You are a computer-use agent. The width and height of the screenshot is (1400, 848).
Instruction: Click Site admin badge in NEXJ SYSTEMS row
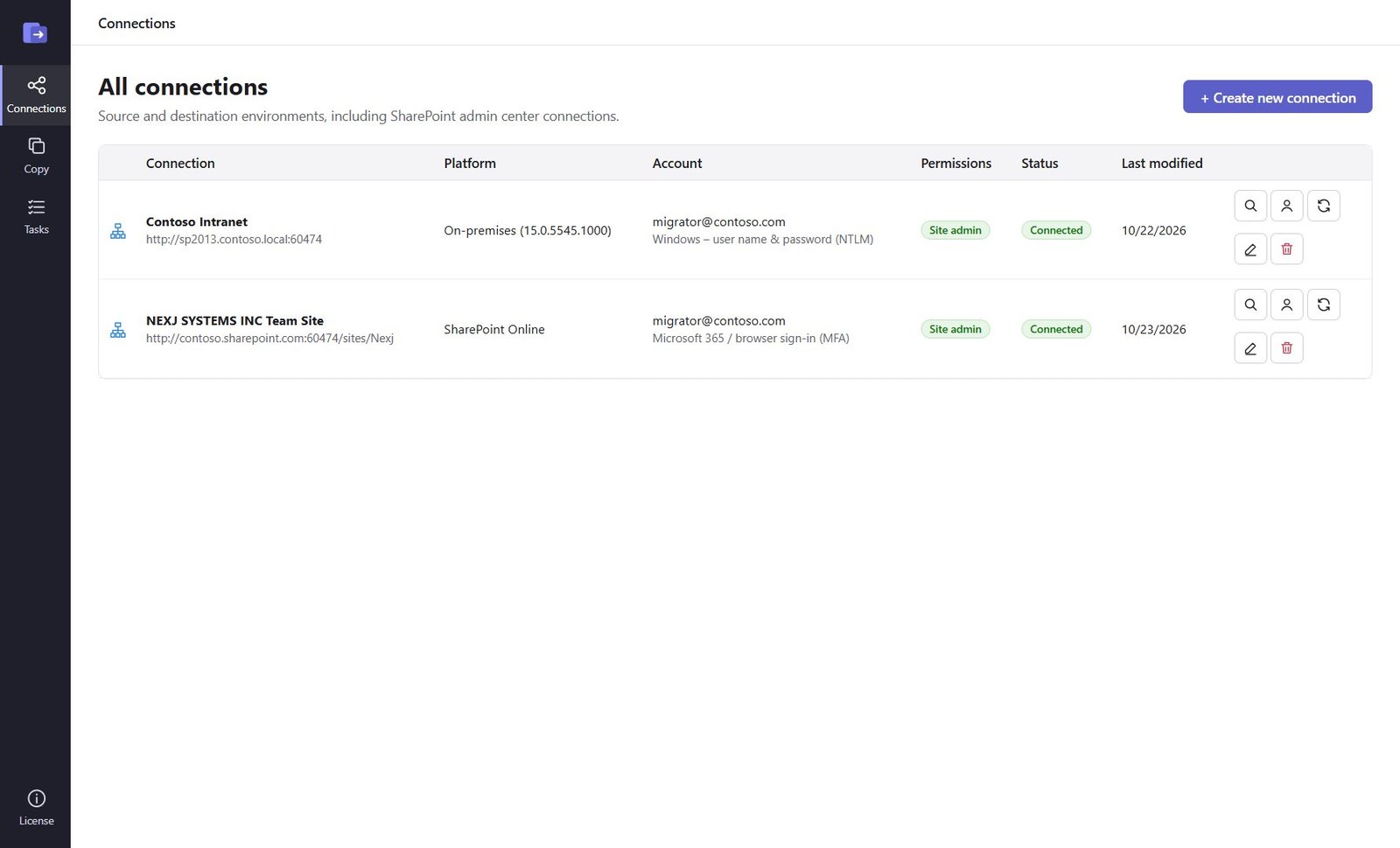click(x=955, y=329)
